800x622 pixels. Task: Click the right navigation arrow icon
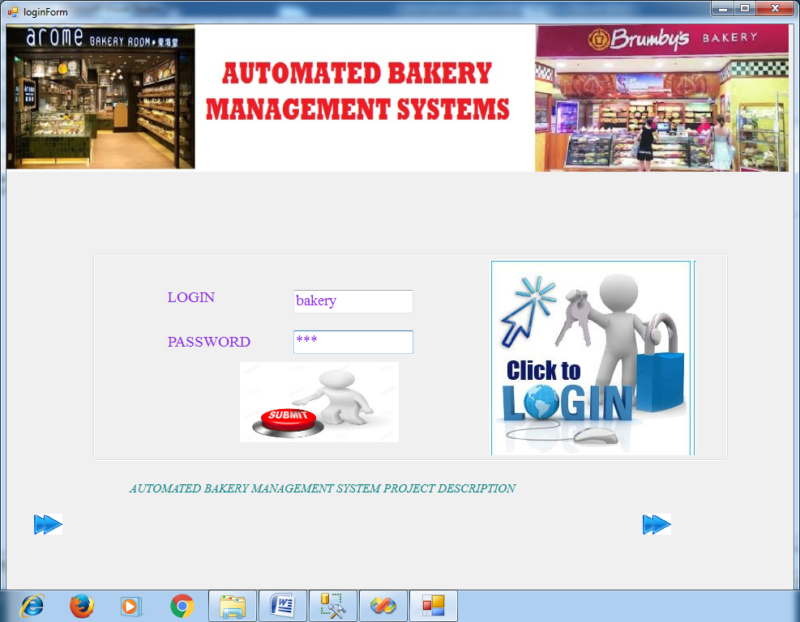(x=657, y=523)
